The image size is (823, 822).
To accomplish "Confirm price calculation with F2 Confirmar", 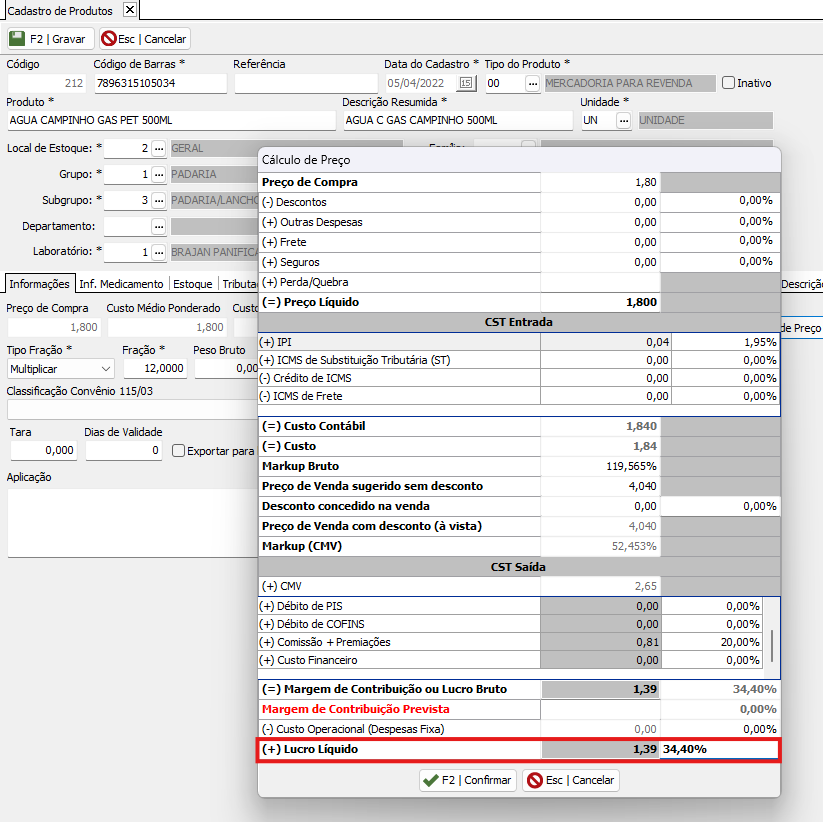I will coord(467,780).
